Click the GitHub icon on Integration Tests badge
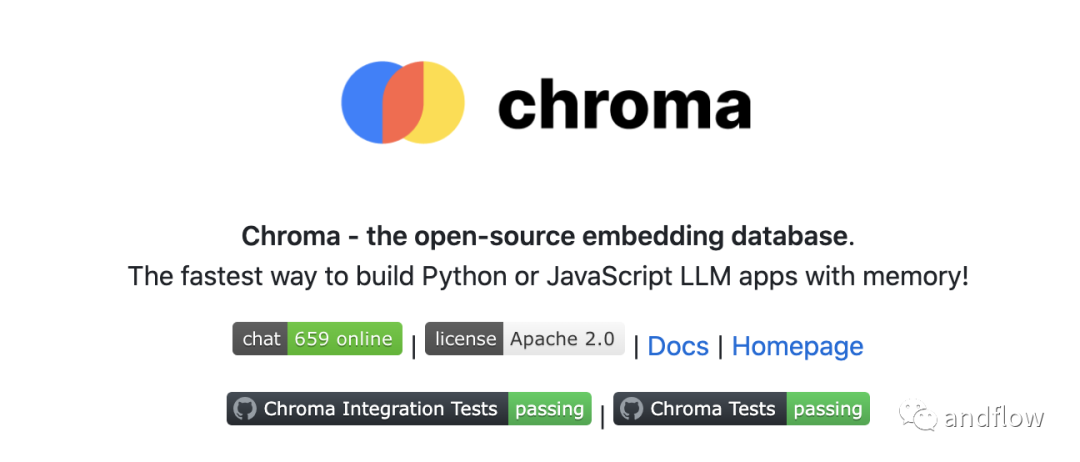The image size is (1080, 462). click(x=245, y=409)
